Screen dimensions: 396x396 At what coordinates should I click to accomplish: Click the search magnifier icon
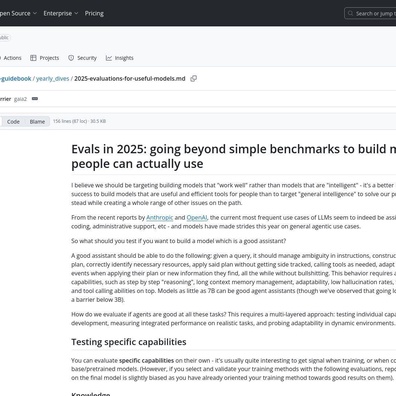[350, 13]
